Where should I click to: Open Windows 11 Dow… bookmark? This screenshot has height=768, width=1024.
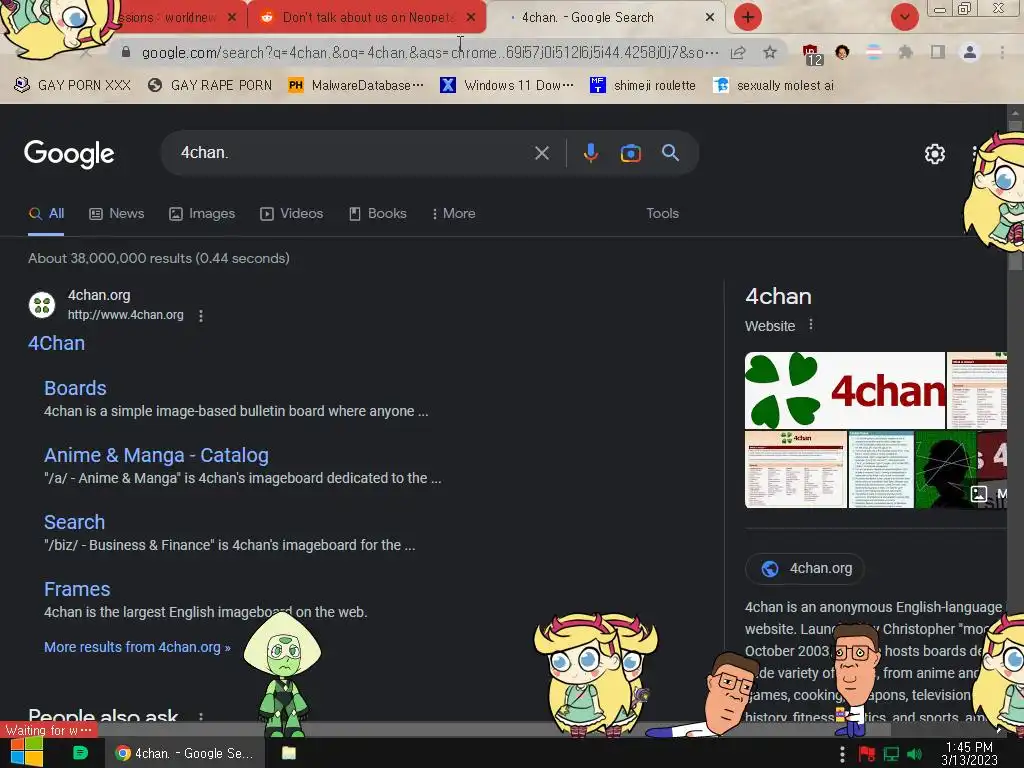507,86
